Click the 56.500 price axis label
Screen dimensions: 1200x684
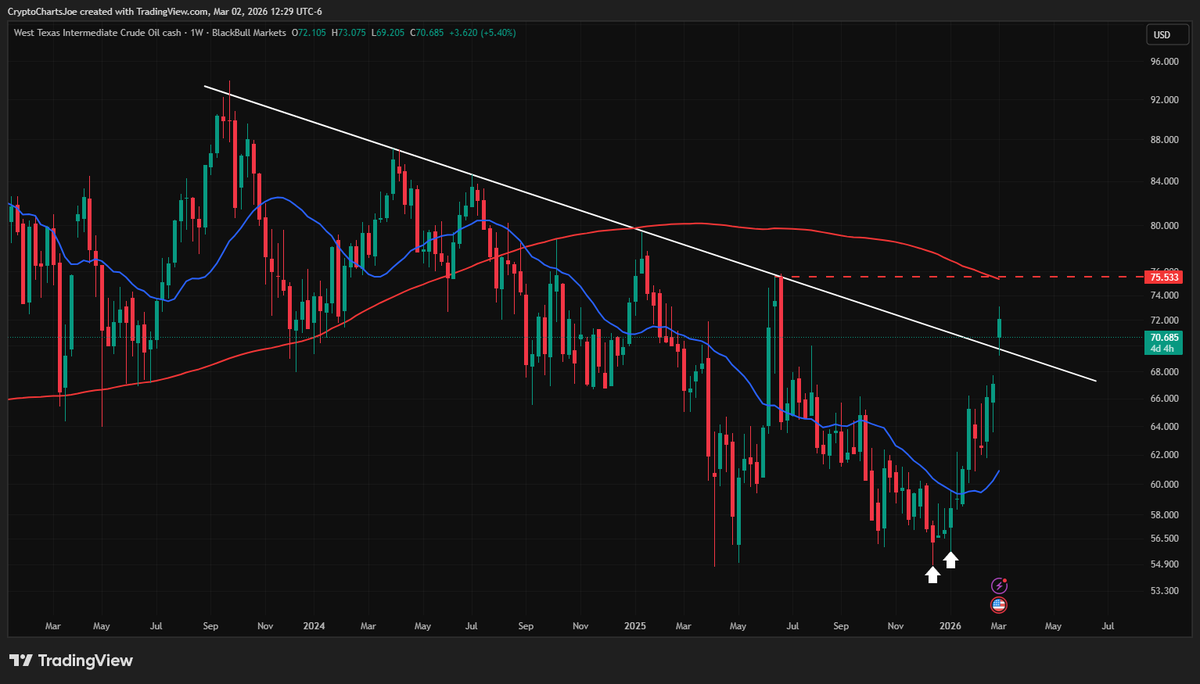point(1165,538)
